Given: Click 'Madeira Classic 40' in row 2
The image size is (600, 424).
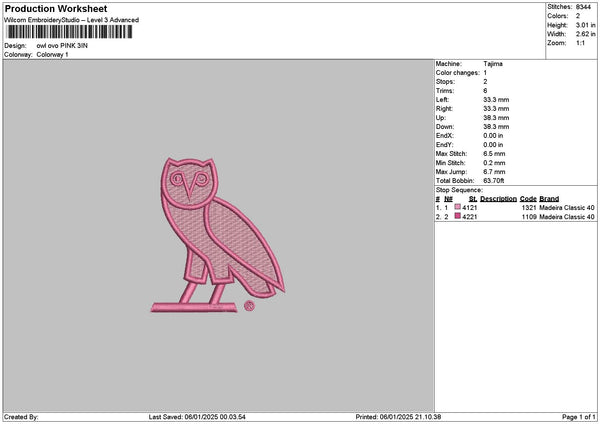Looking at the screenshot, I should click(567, 217).
